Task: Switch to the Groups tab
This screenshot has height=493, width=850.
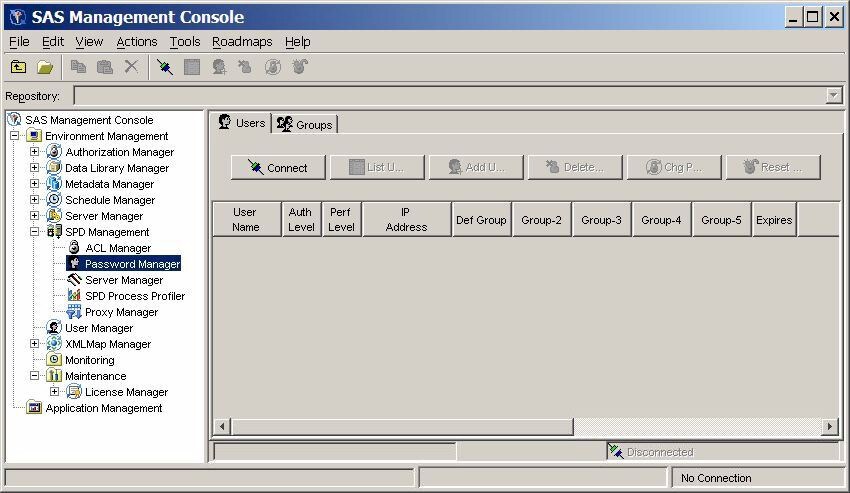Action: 305,125
